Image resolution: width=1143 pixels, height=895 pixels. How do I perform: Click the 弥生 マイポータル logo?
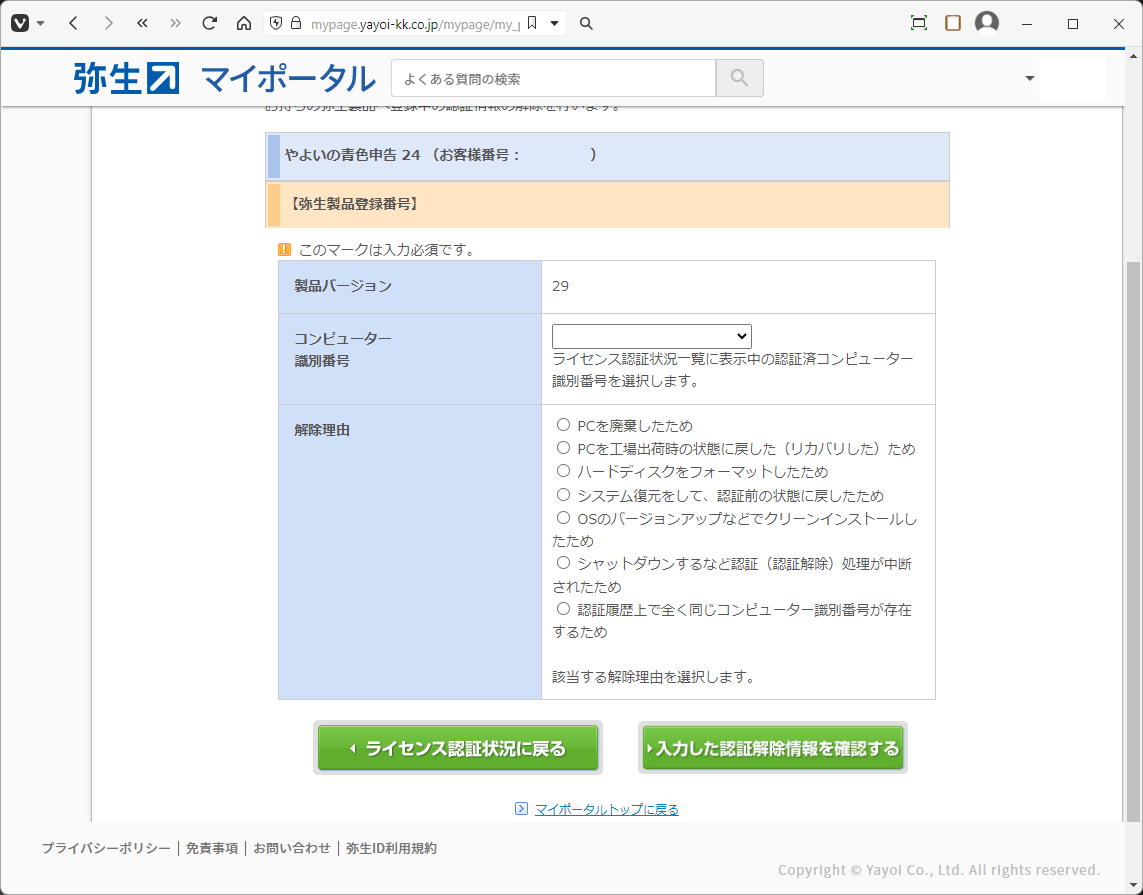point(225,79)
